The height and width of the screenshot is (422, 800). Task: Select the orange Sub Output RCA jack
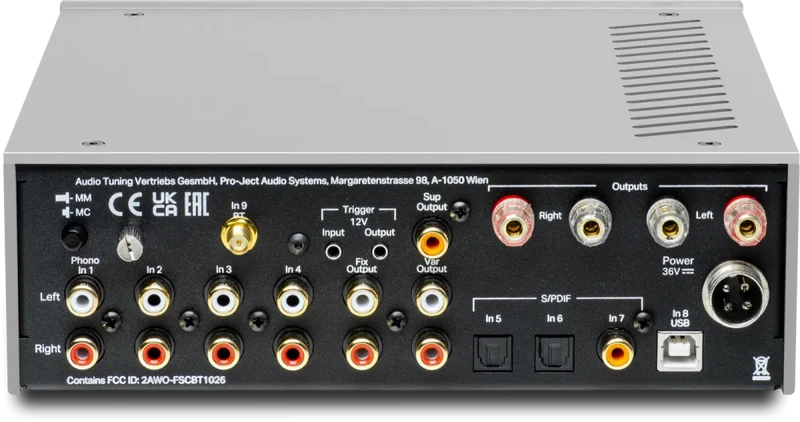coord(433,239)
